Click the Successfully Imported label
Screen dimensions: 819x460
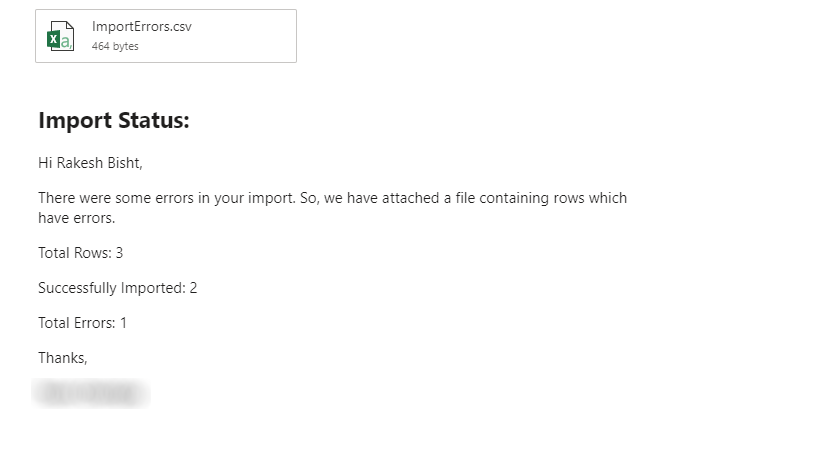tap(111, 288)
